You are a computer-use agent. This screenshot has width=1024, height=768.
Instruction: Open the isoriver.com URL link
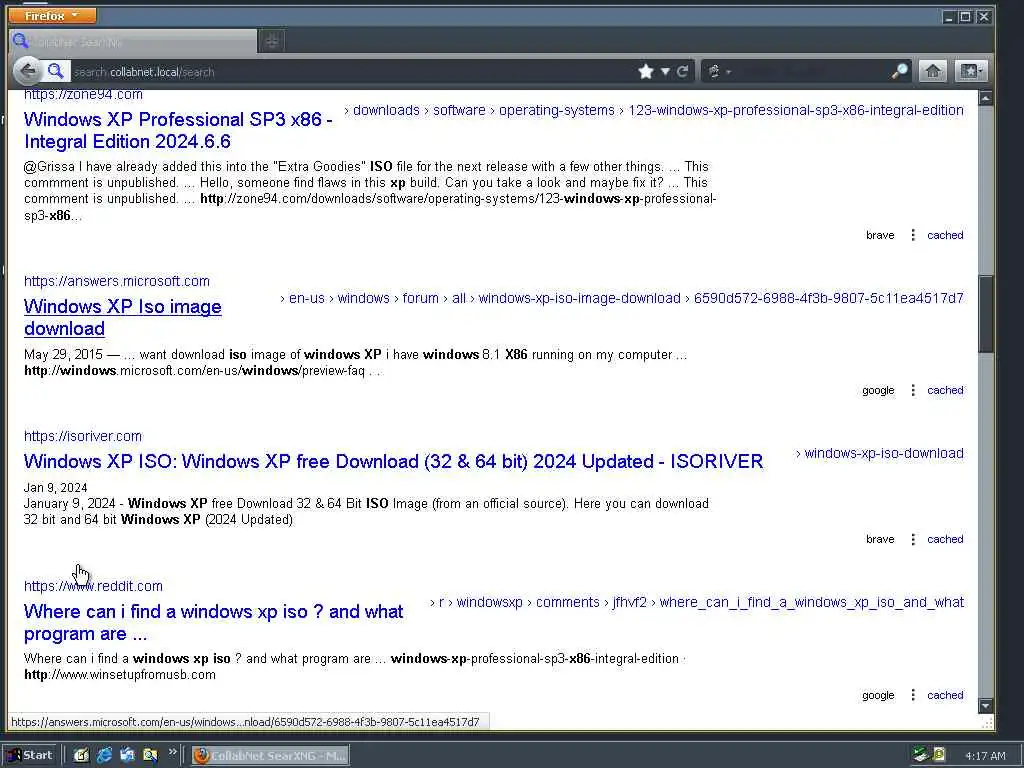tap(83, 436)
